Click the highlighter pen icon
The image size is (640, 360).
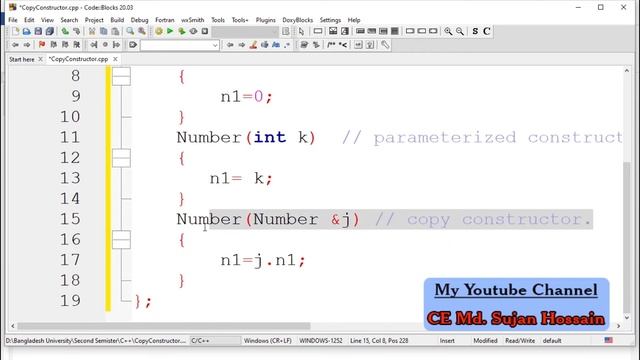pos(253,45)
